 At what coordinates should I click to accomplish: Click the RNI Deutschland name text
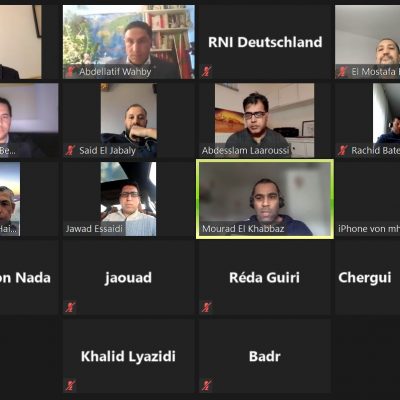(265, 42)
